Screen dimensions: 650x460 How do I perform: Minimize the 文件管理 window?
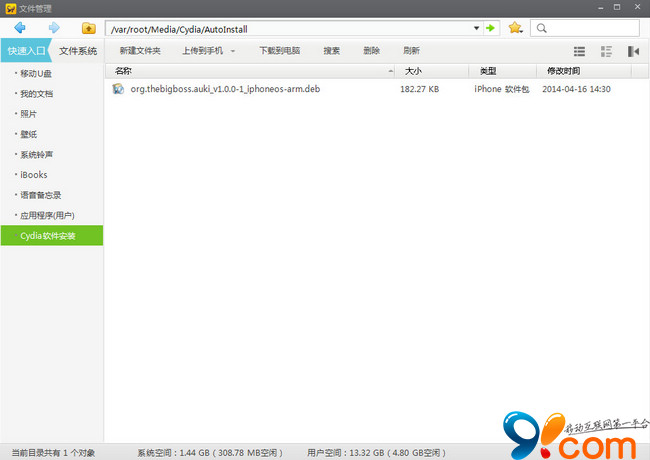point(600,7)
